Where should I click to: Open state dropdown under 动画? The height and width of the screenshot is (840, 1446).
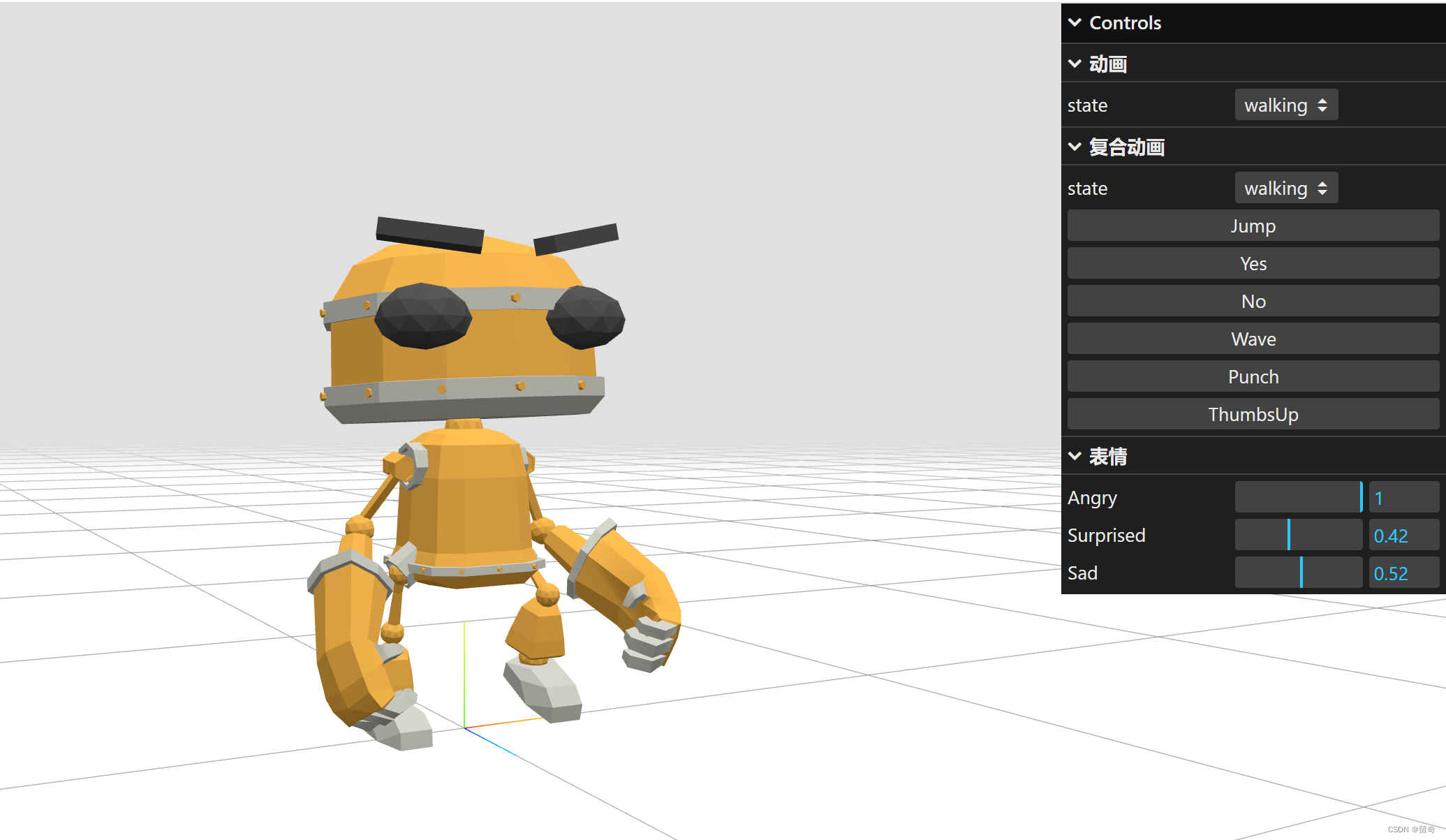tap(1285, 105)
